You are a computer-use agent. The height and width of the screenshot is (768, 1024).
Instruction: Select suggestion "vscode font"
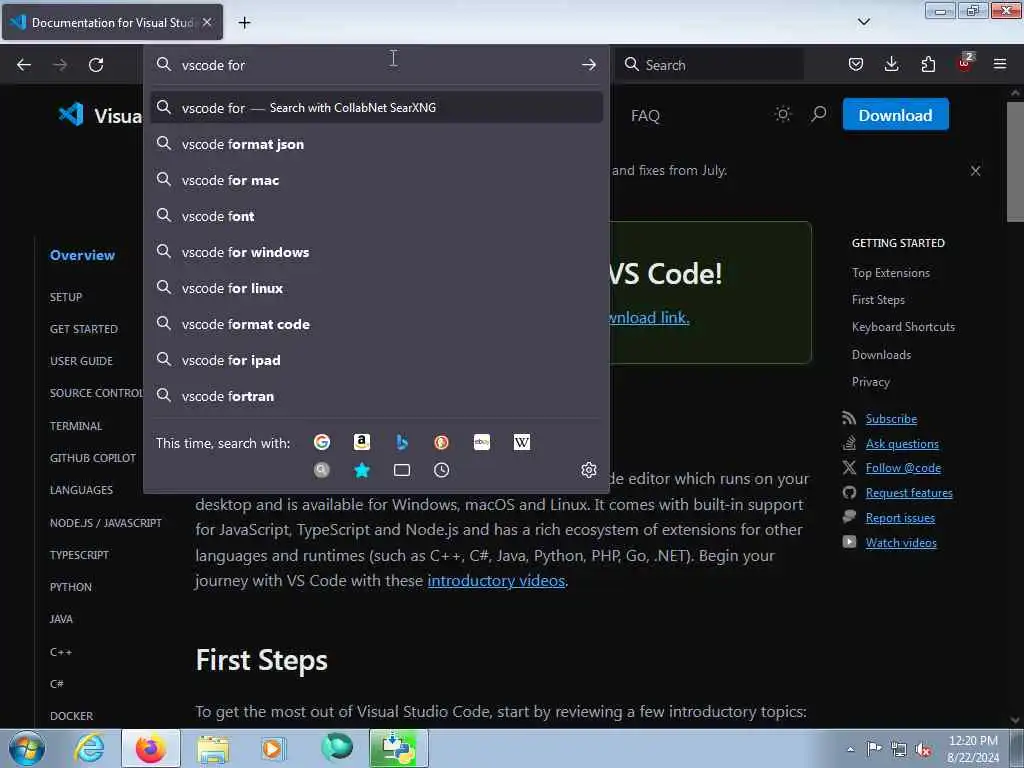(x=377, y=216)
